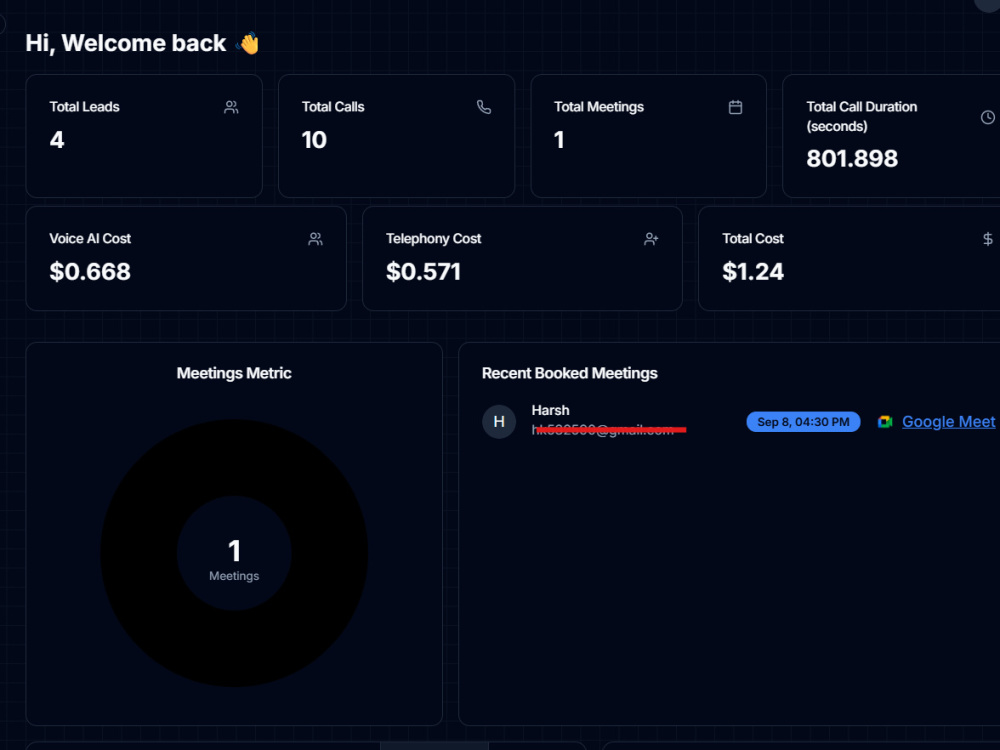Click the name Harsh in booked meetings
The image size is (1000, 750).
click(x=550, y=410)
